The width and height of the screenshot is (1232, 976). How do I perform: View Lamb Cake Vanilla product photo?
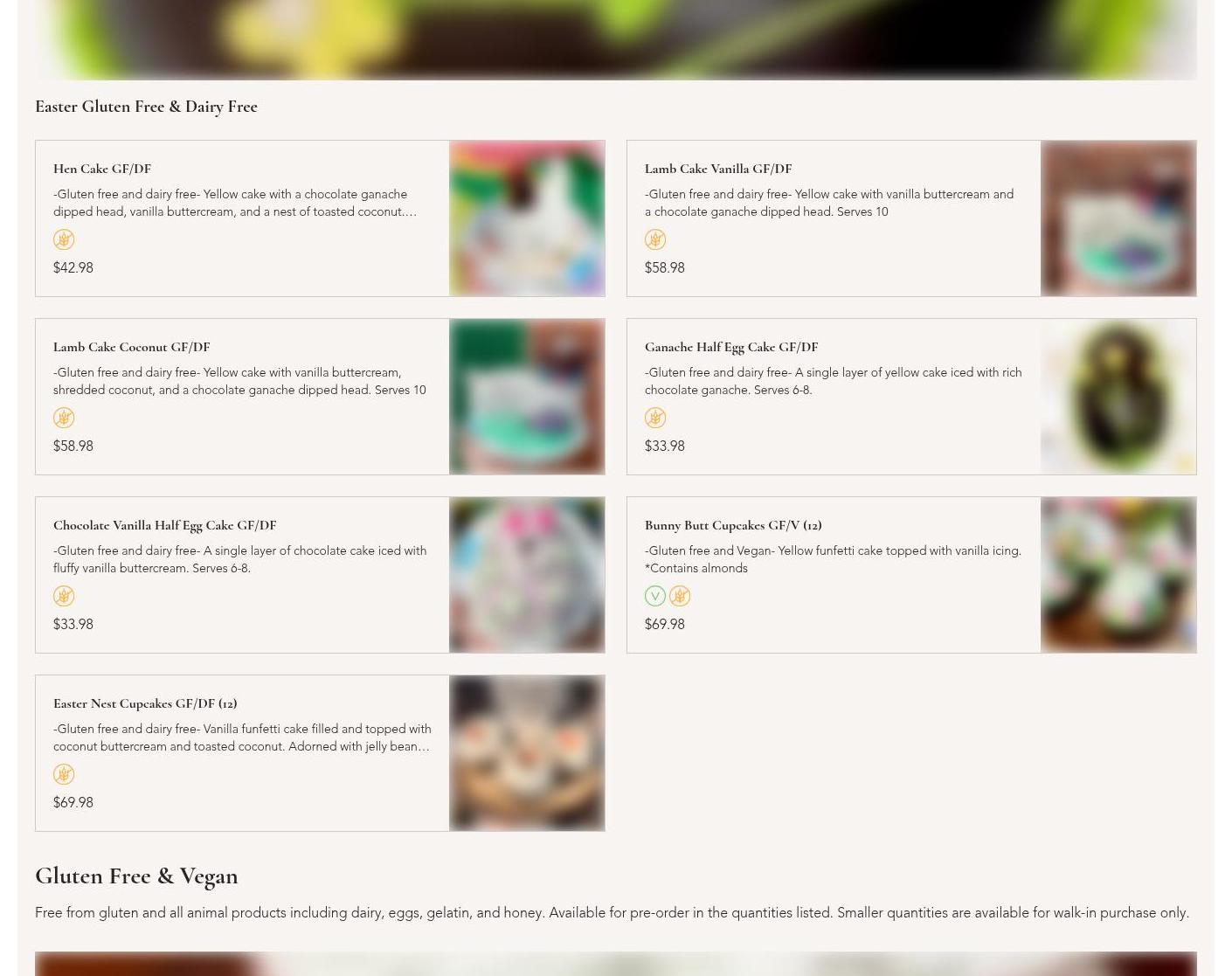(1118, 218)
